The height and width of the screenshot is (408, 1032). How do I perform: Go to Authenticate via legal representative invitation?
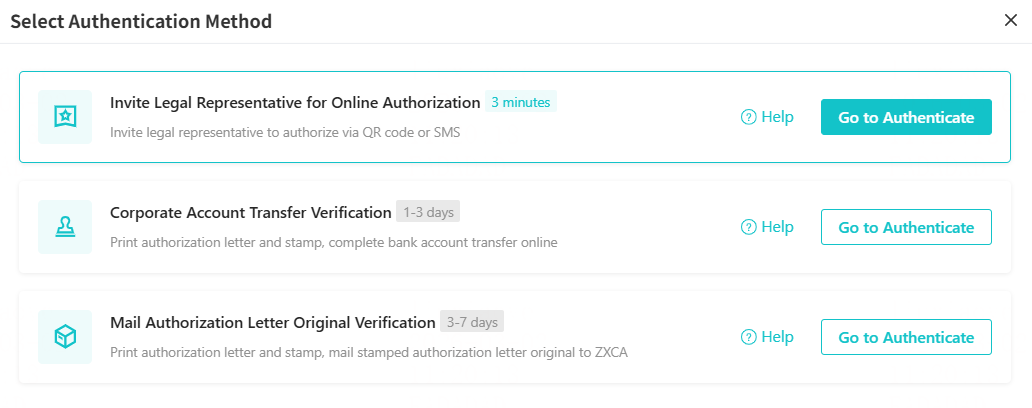point(906,117)
